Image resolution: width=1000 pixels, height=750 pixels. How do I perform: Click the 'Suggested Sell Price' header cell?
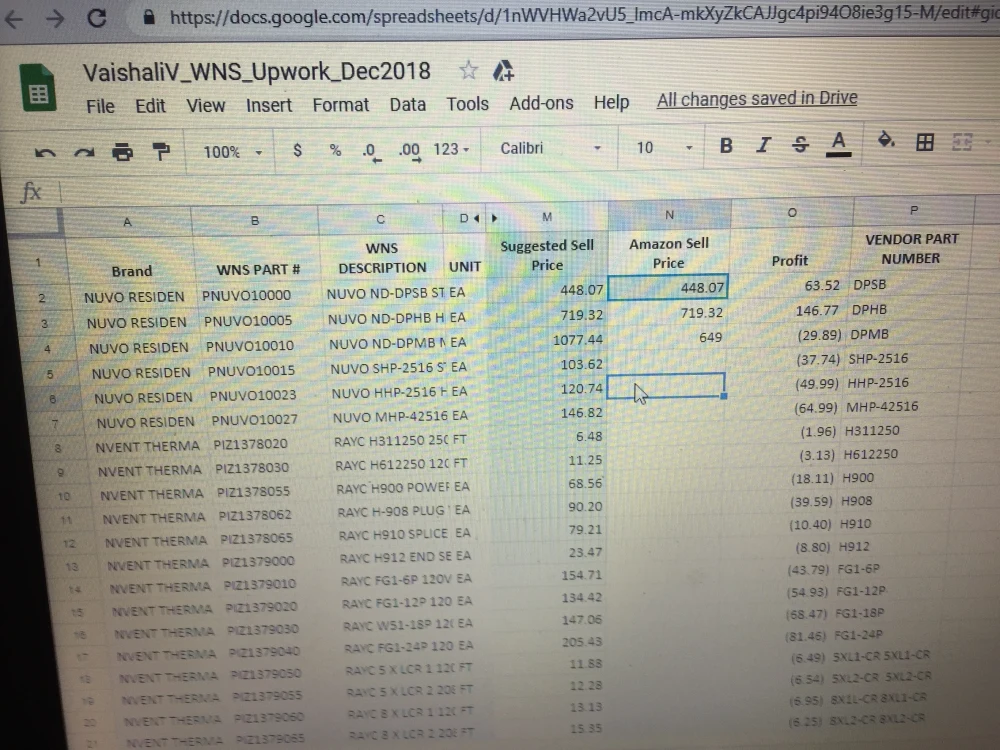click(x=547, y=255)
